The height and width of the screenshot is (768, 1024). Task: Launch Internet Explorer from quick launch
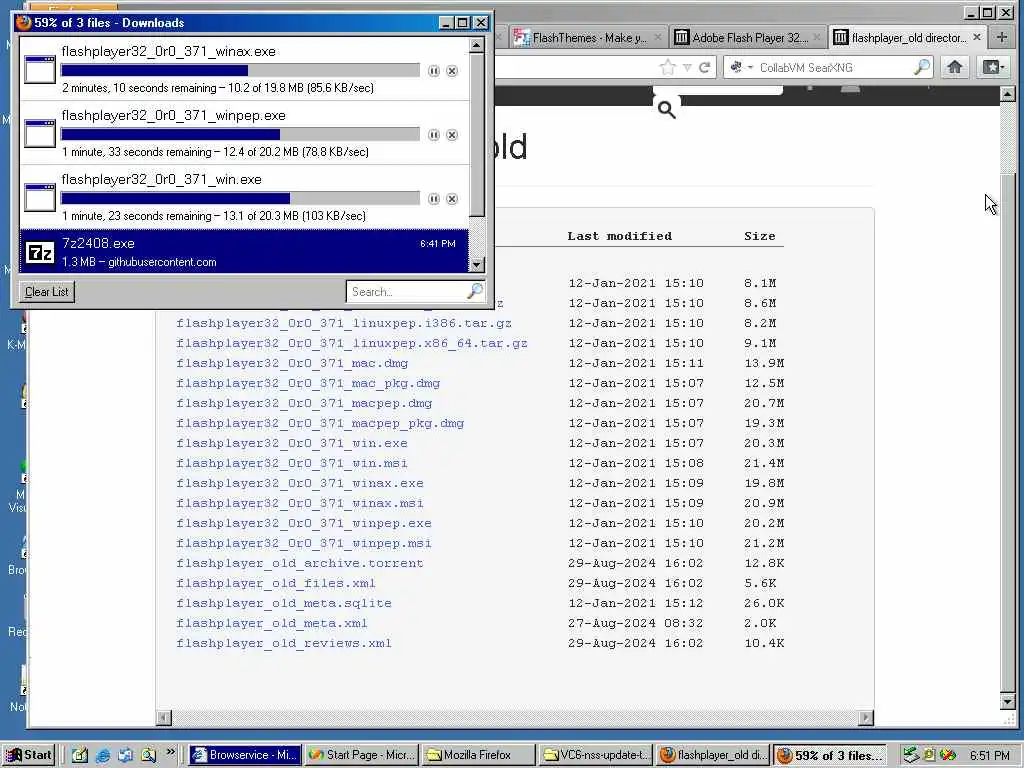click(x=103, y=756)
